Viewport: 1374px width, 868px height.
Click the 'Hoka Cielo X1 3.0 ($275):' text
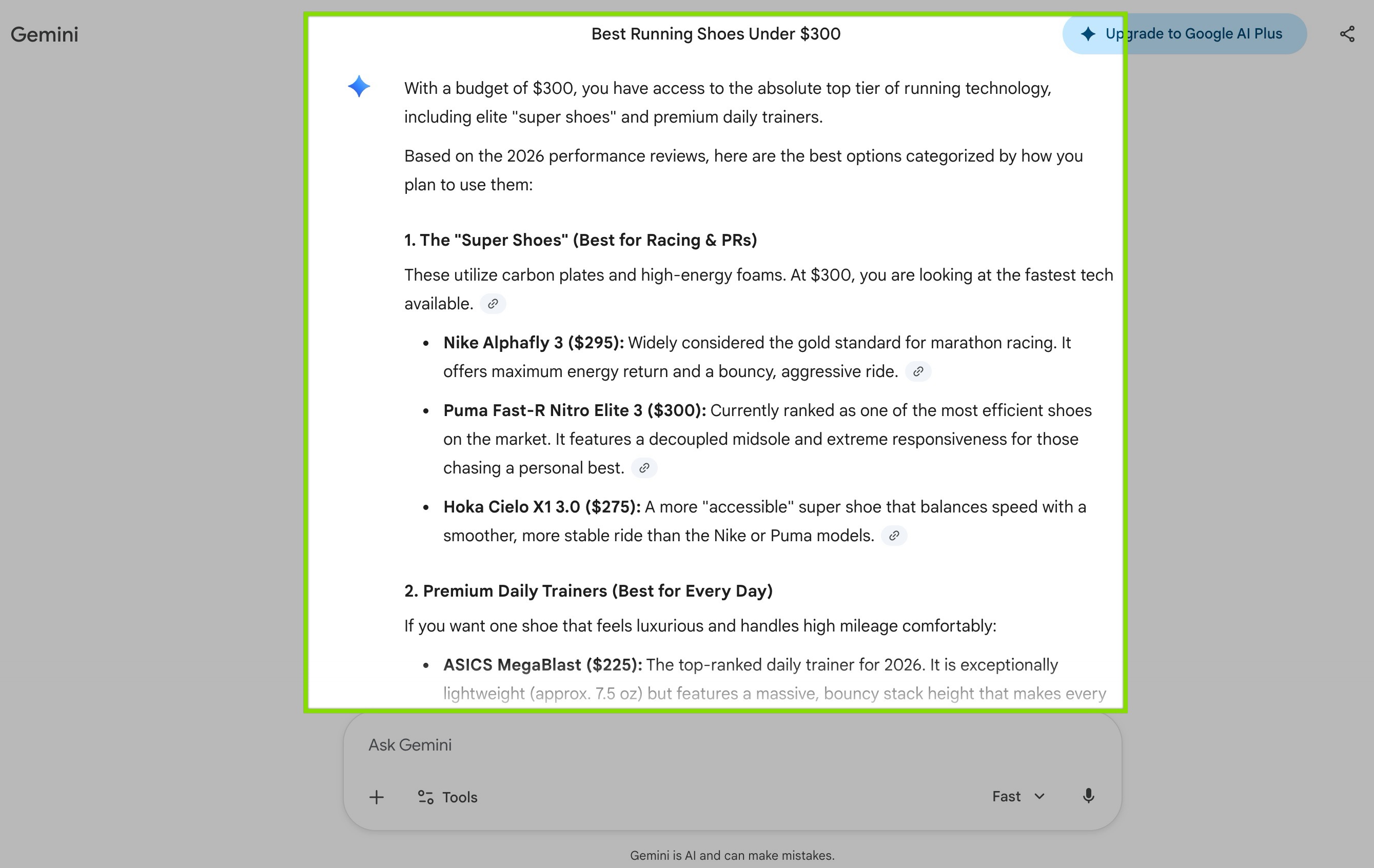[542, 507]
